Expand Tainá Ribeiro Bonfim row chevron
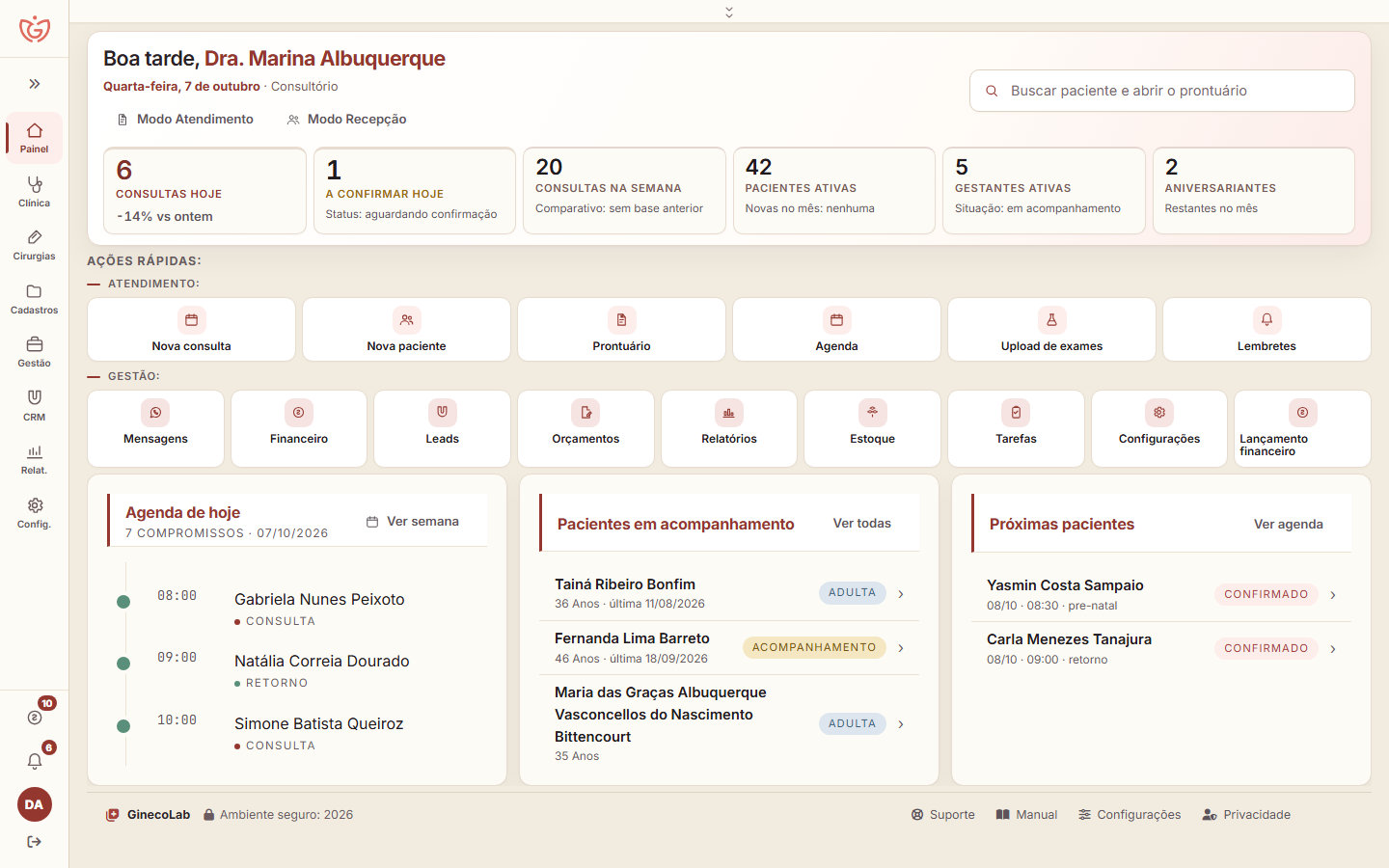This screenshot has height=868, width=1389. click(x=901, y=594)
